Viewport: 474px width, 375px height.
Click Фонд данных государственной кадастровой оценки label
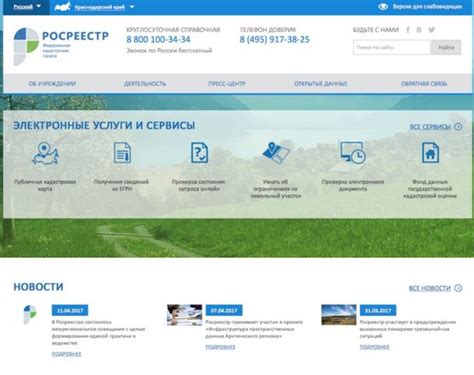[x=430, y=189]
